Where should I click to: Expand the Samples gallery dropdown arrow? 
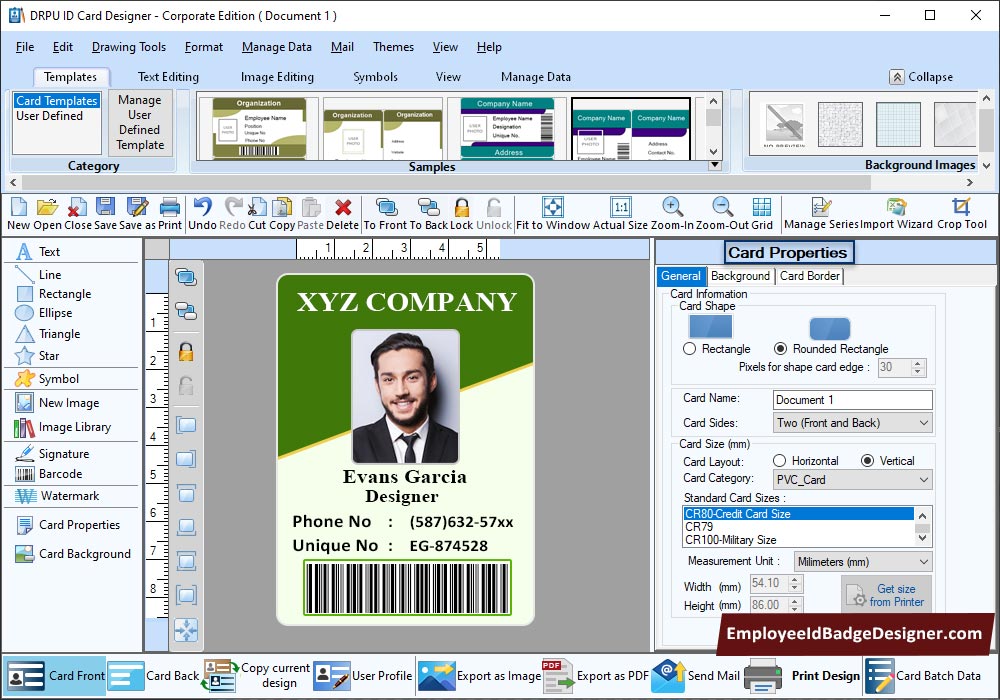[x=714, y=165]
